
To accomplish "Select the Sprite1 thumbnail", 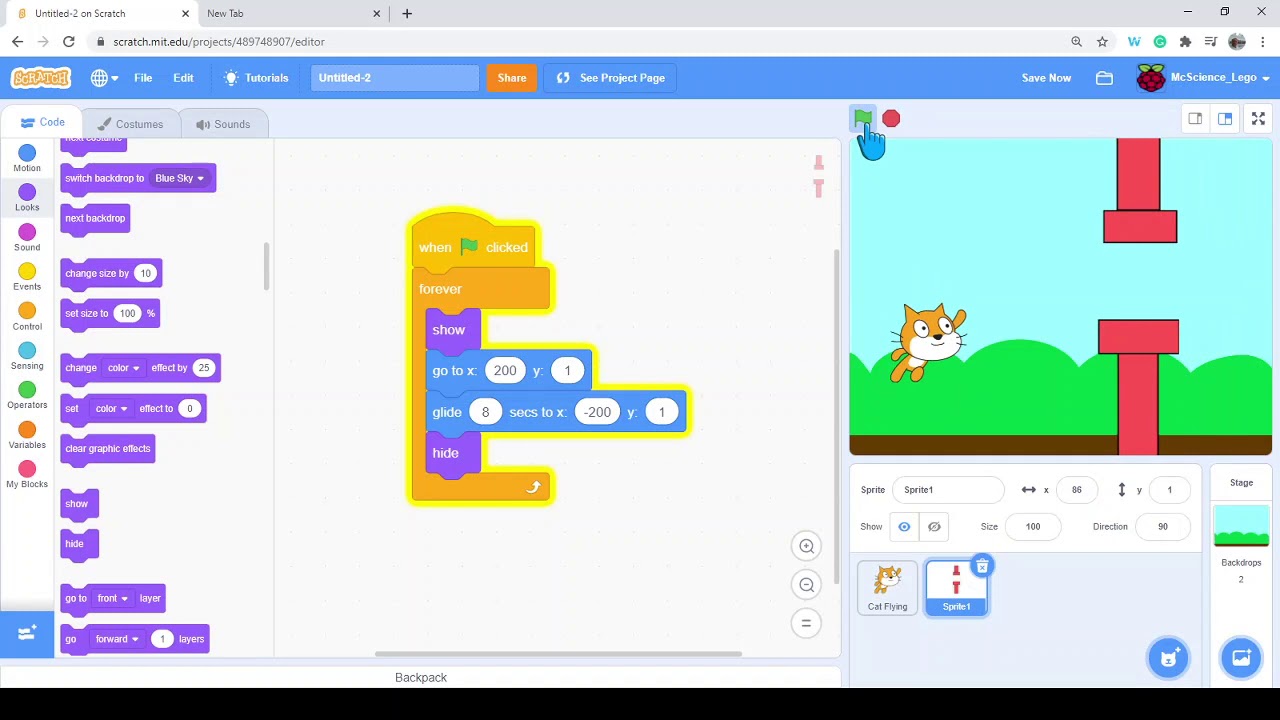I will (x=956, y=587).
